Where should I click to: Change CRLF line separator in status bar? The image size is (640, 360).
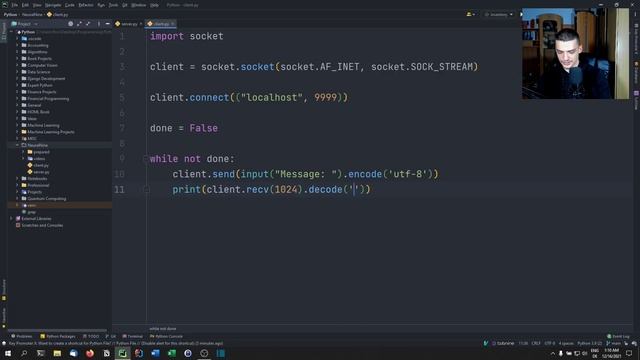coord(536,343)
